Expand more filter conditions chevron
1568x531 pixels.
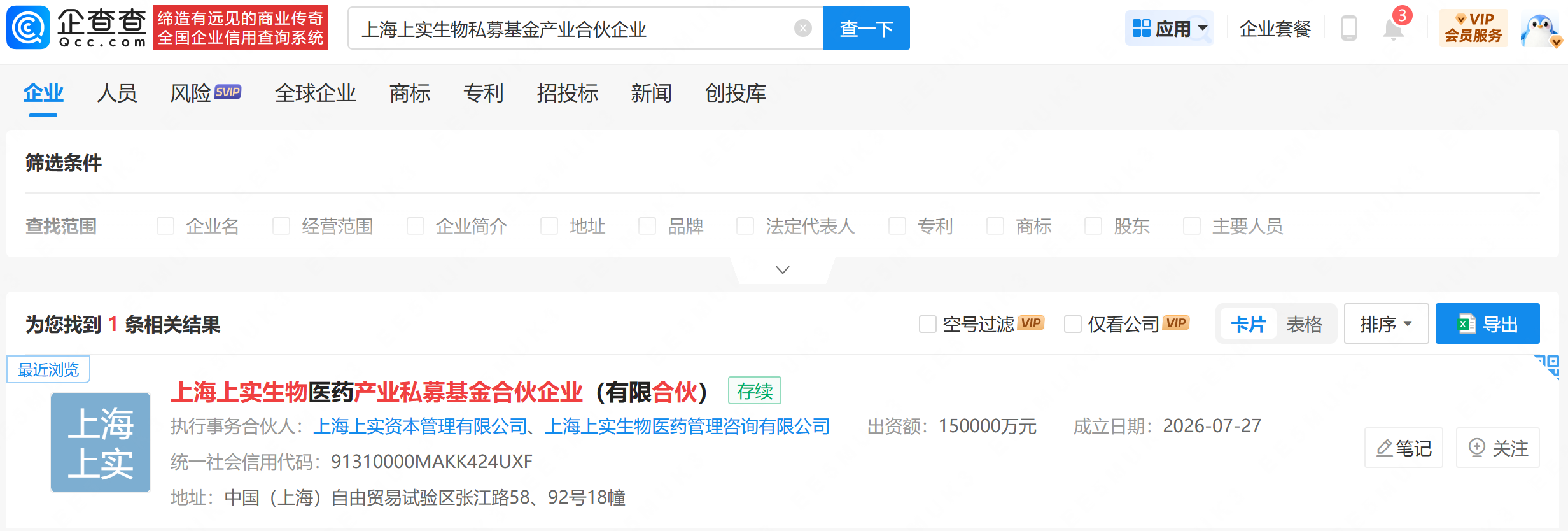point(783,270)
